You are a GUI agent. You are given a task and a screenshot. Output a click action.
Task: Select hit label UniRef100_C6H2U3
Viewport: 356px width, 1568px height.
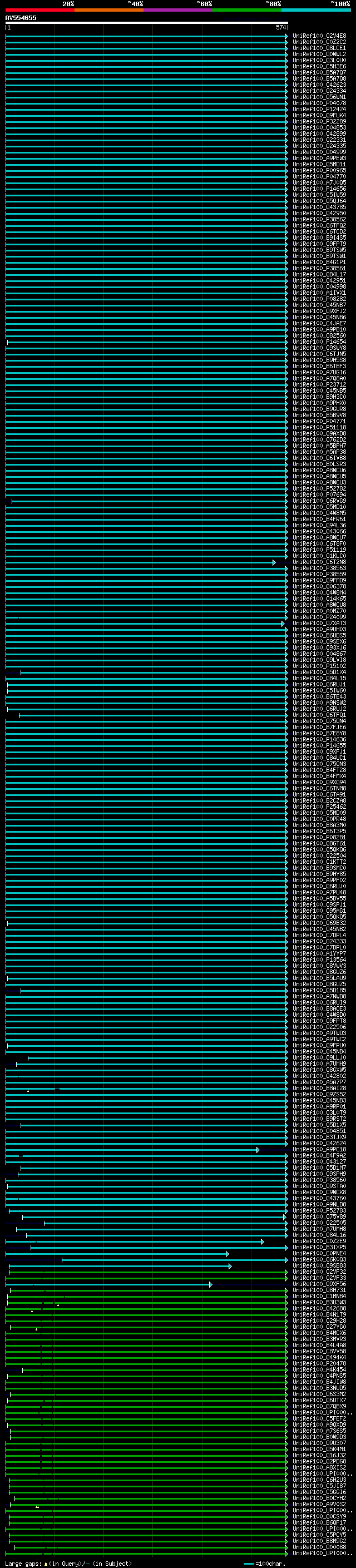(x=319, y=1480)
